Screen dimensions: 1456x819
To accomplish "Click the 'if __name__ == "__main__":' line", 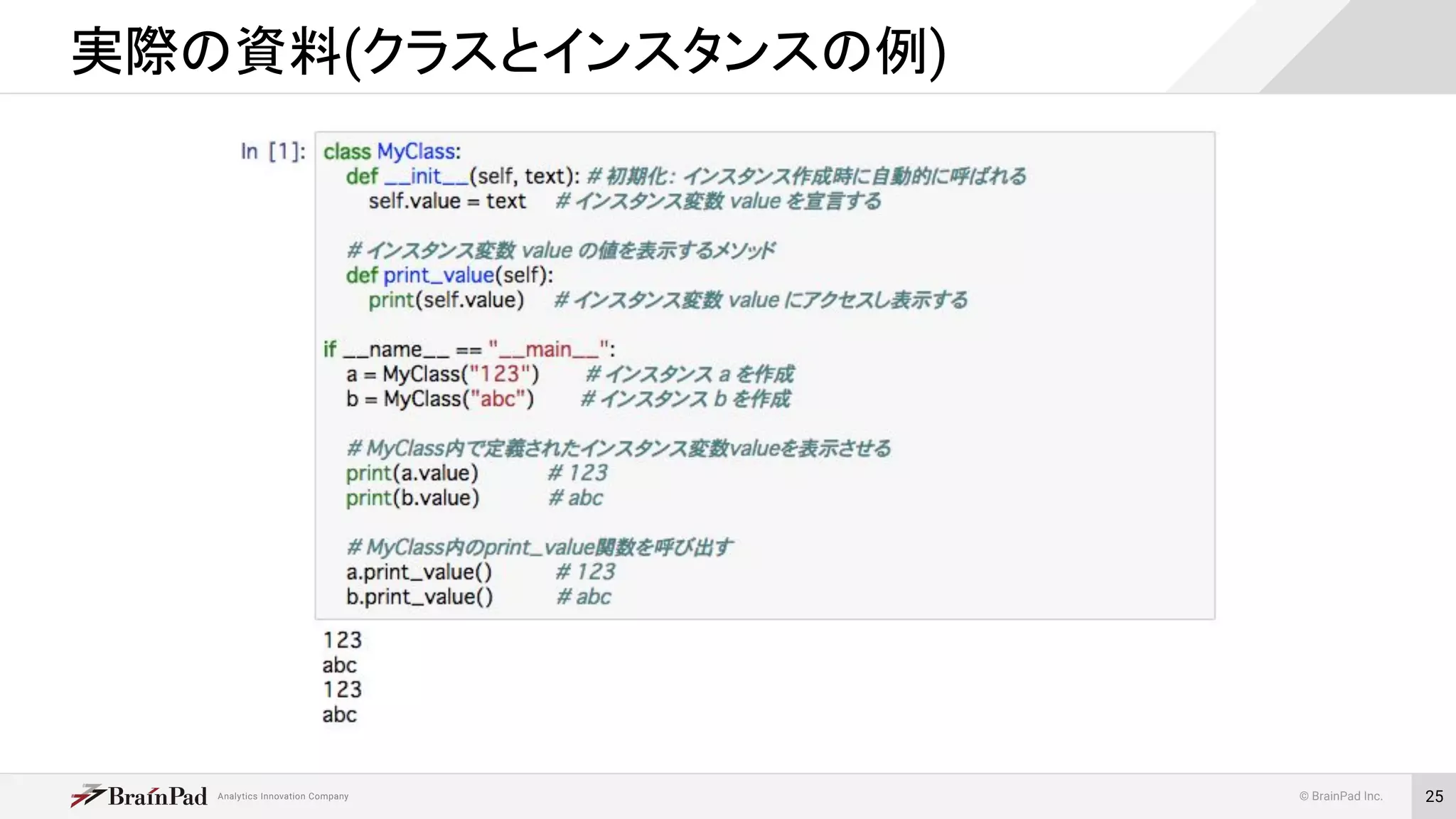I will pyautogui.click(x=469, y=349).
